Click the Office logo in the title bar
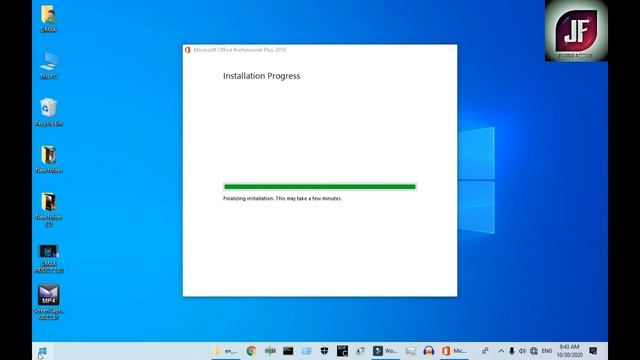This screenshot has width=640, height=360. point(188,50)
